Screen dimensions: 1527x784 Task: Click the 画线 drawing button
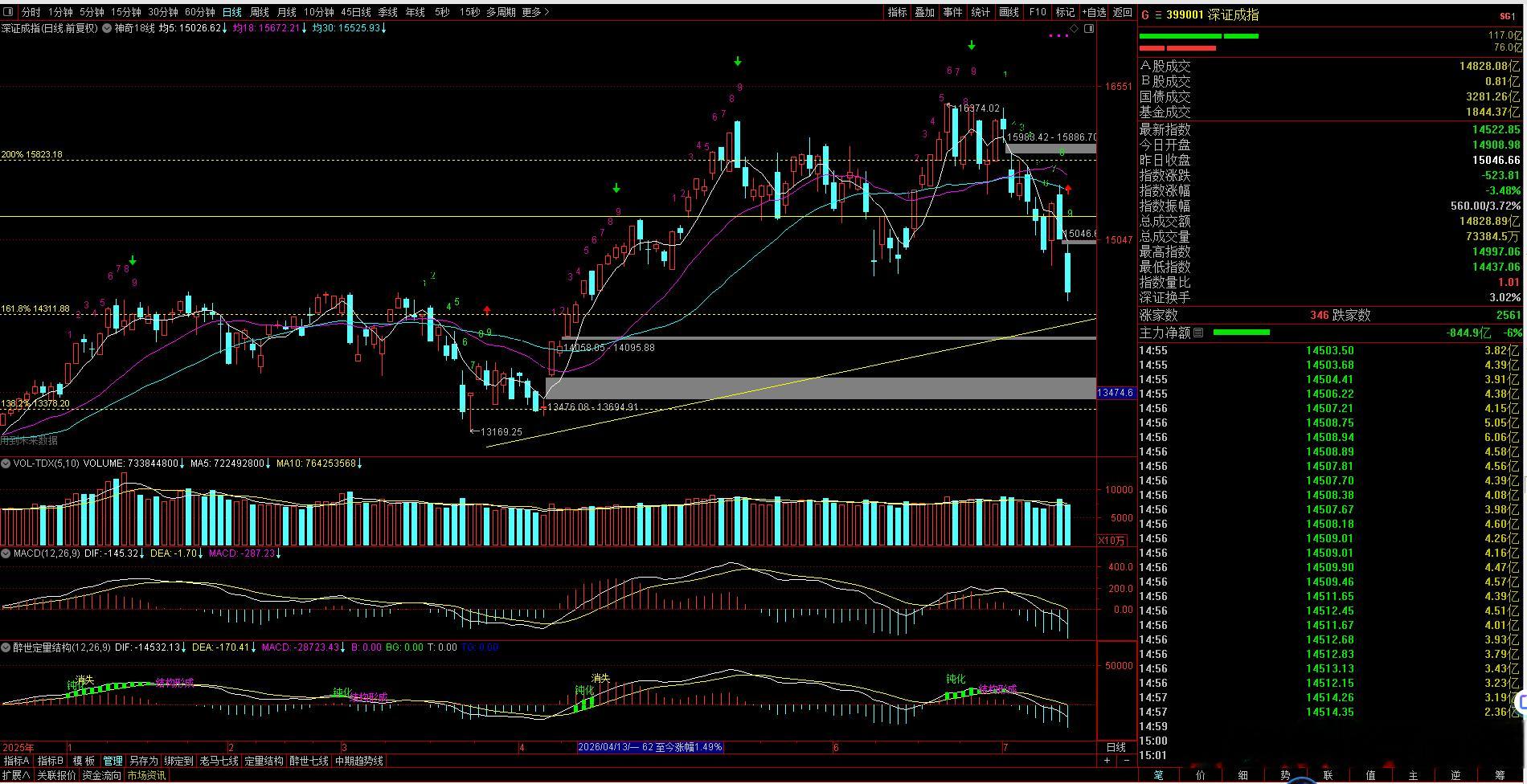[x=1009, y=12]
